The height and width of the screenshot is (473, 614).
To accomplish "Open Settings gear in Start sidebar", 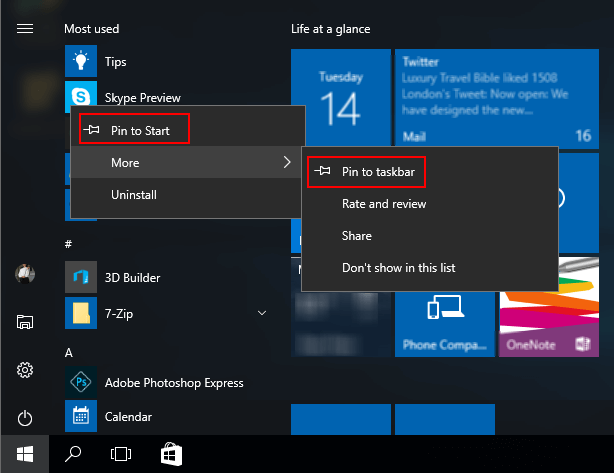I will coord(25,370).
